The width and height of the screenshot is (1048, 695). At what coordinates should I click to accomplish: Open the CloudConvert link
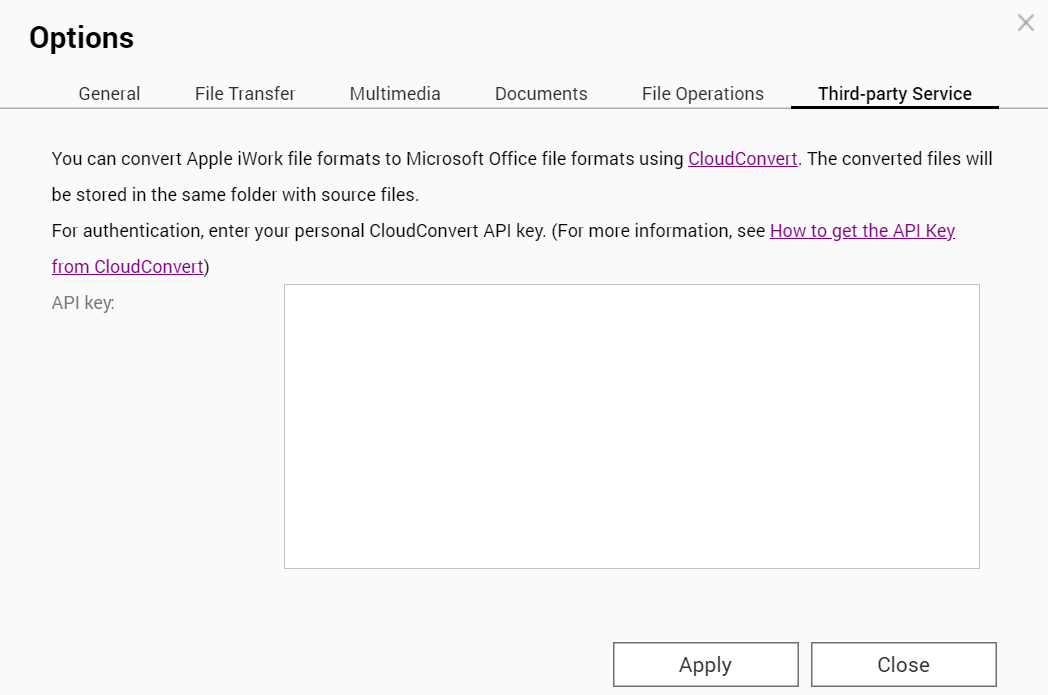743,158
